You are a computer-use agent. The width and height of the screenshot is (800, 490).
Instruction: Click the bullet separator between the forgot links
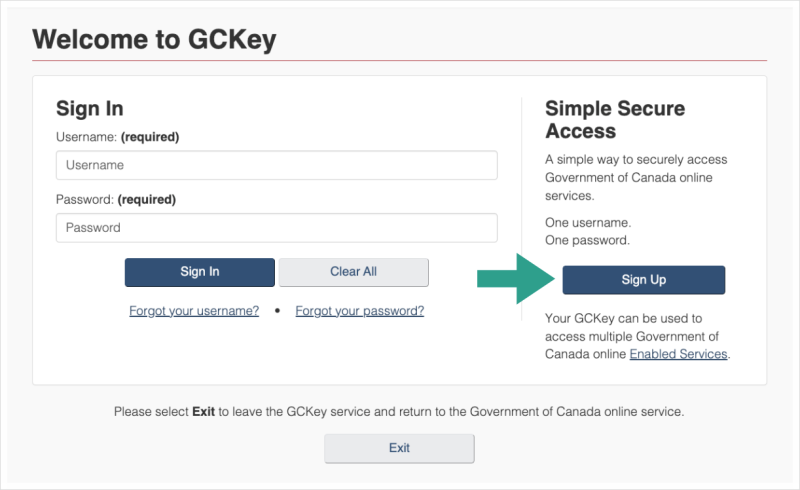tap(277, 311)
